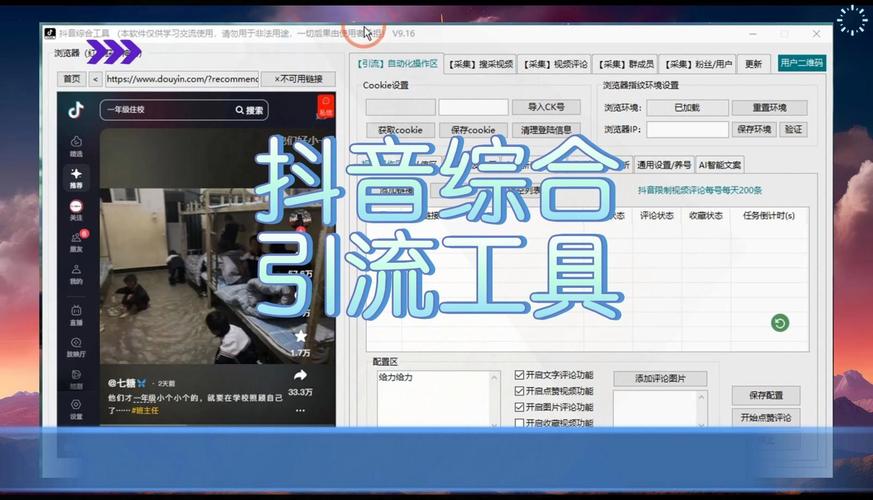
Task: Click the loading spinner at the screen corner
Action: (852, 21)
